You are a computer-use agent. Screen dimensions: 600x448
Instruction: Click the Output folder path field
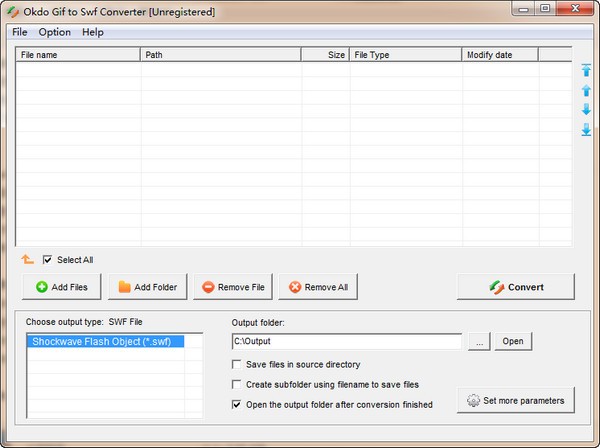(346, 341)
